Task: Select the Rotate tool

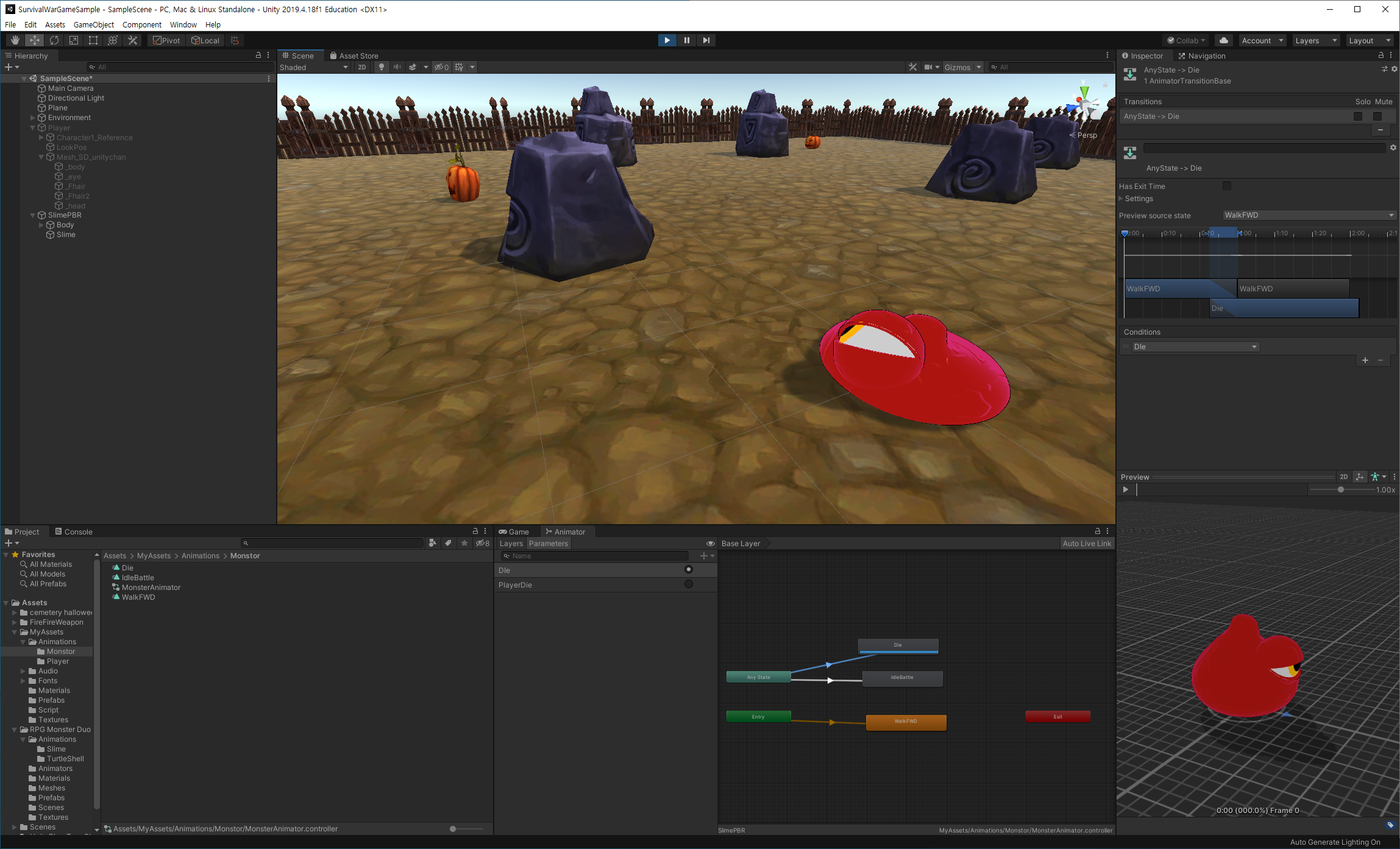Action: click(54, 40)
